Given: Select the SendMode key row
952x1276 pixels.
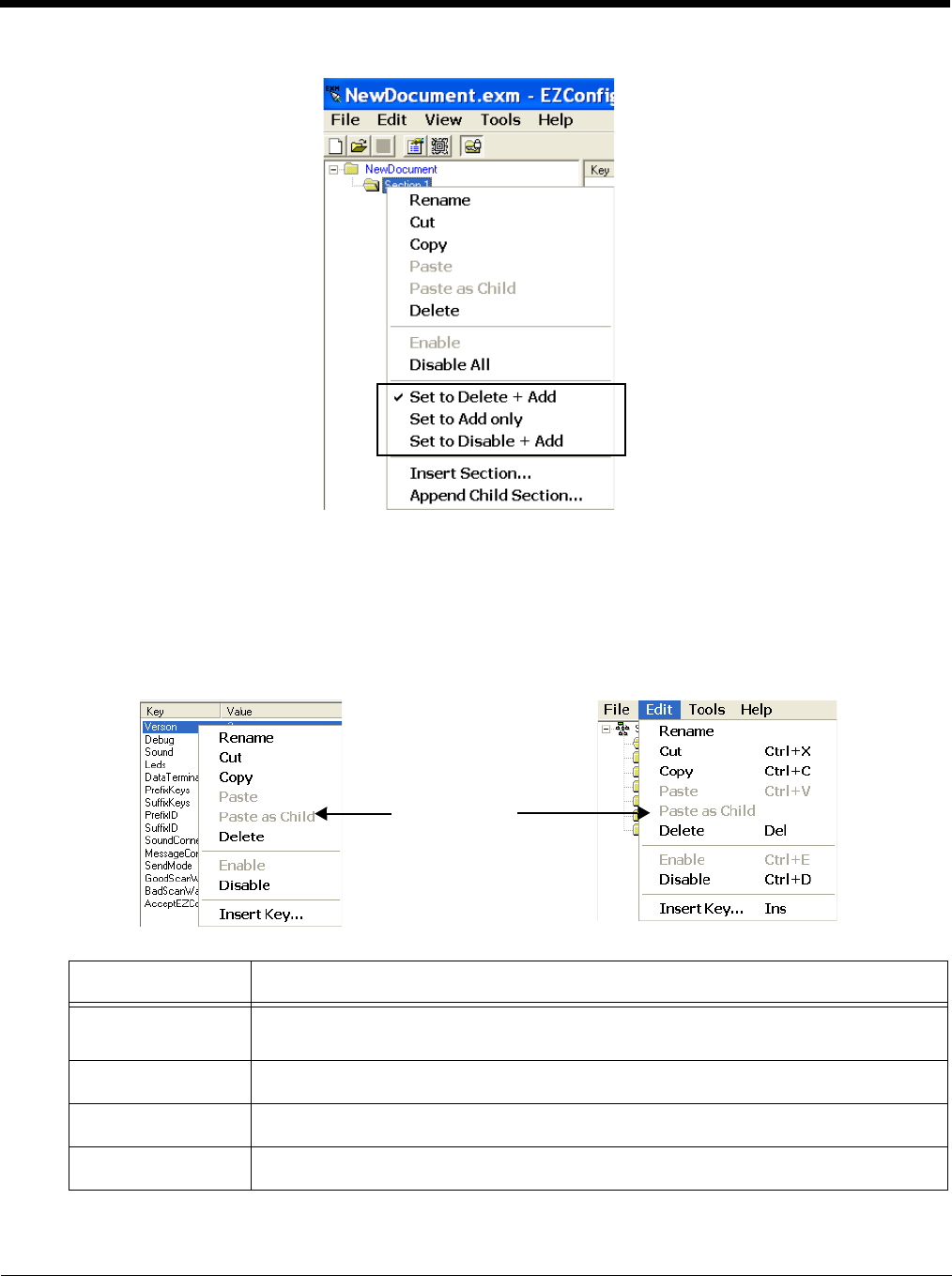Looking at the screenshot, I should pyautogui.click(x=169, y=866).
